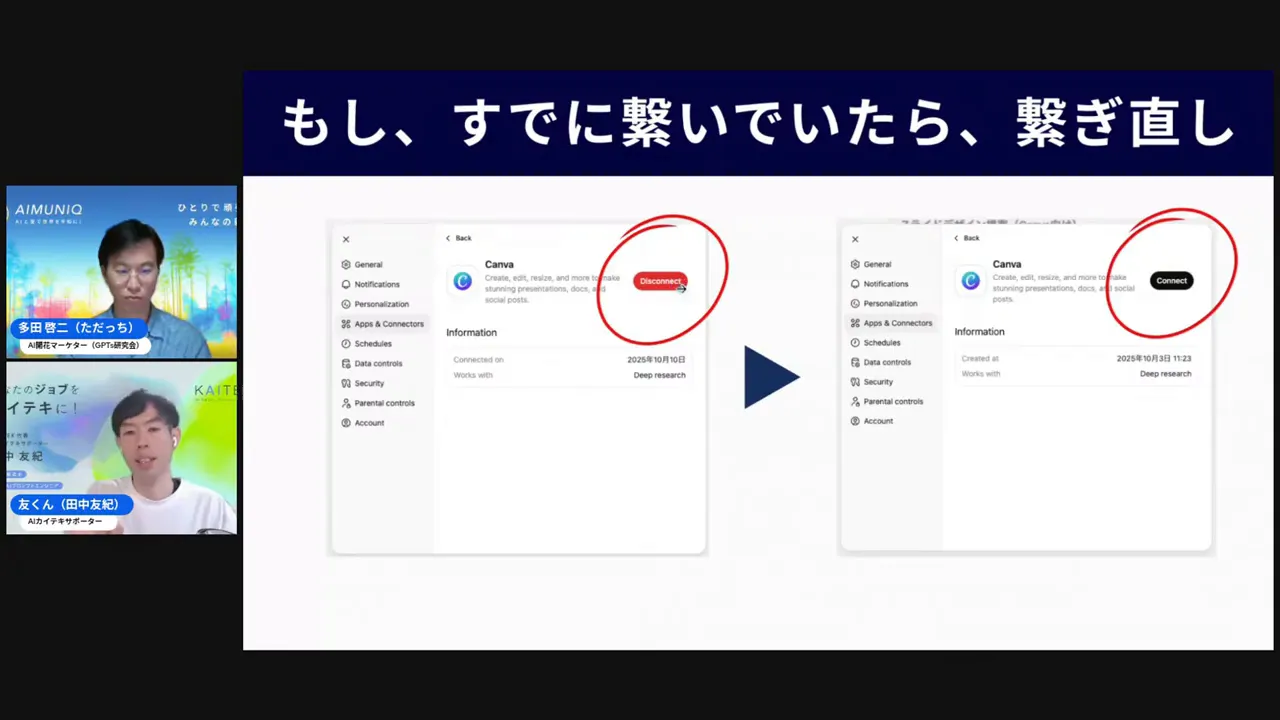Click the "Connected on" label
The width and height of the screenshot is (1280, 720).
pyautogui.click(x=479, y=359)
